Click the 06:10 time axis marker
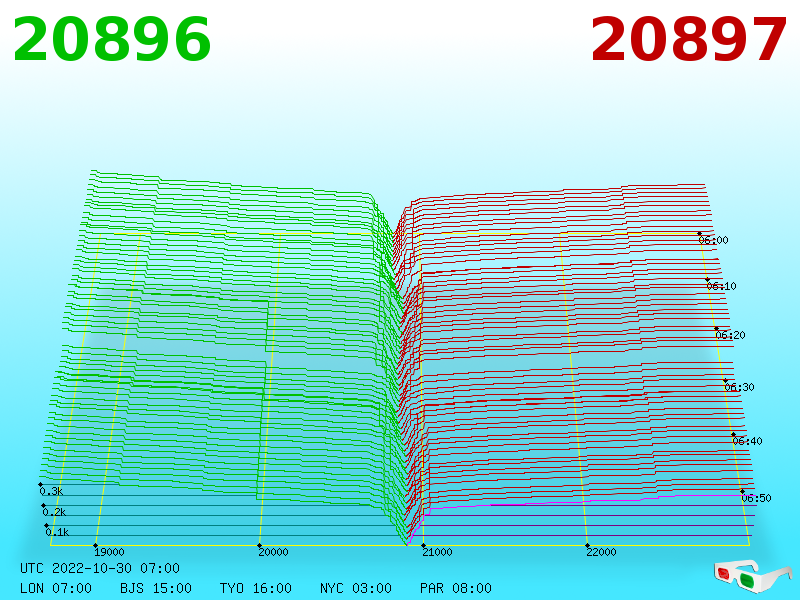The image size is (800, 600). click(x=721, y=286)
